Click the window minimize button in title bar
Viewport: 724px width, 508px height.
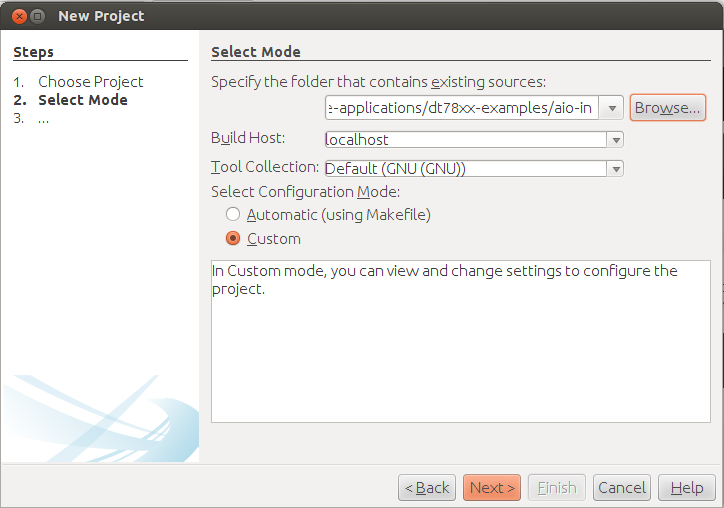pyautogui.click(x=37, y=16)
